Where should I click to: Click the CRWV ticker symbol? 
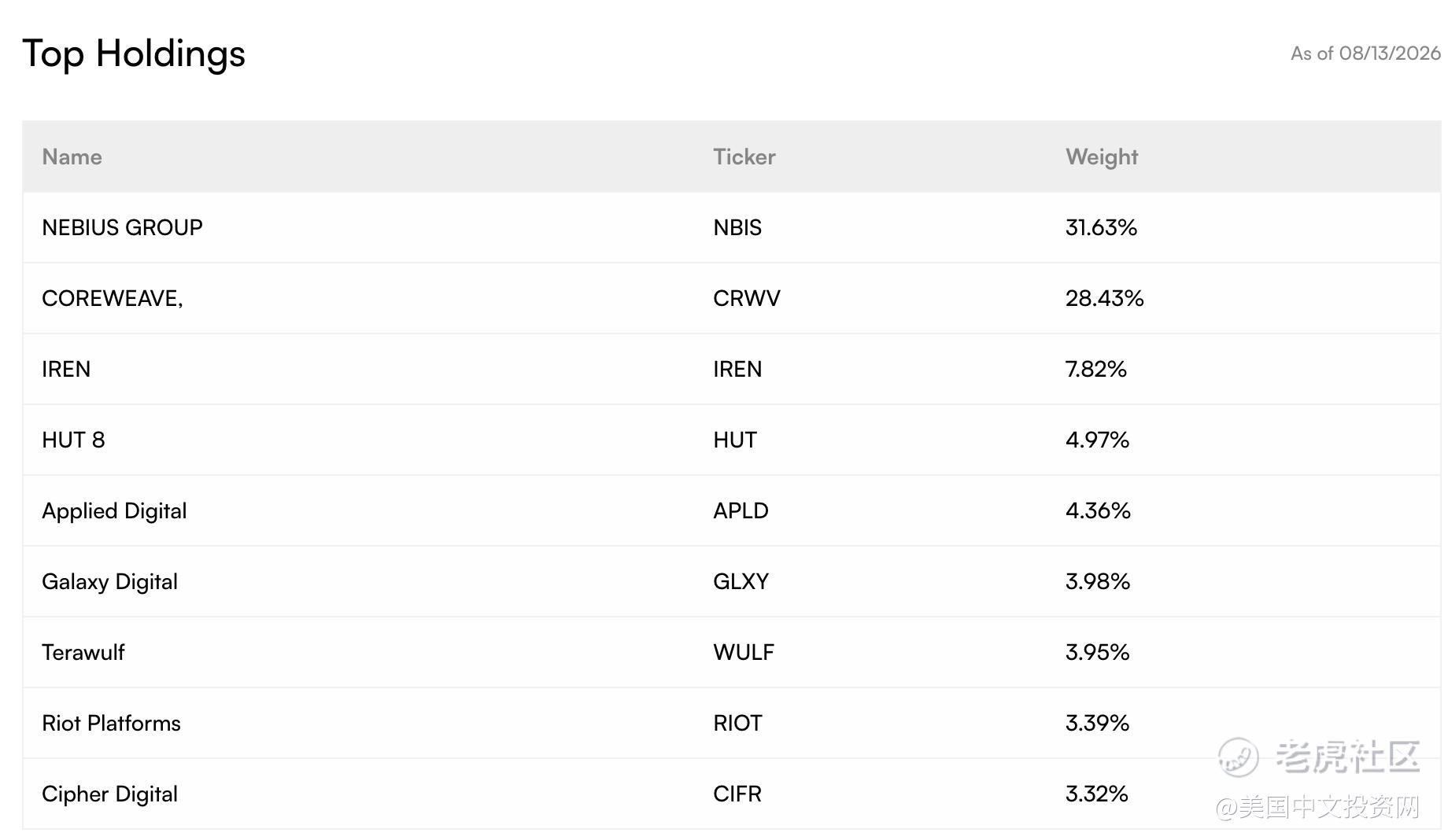coord(747,298)
